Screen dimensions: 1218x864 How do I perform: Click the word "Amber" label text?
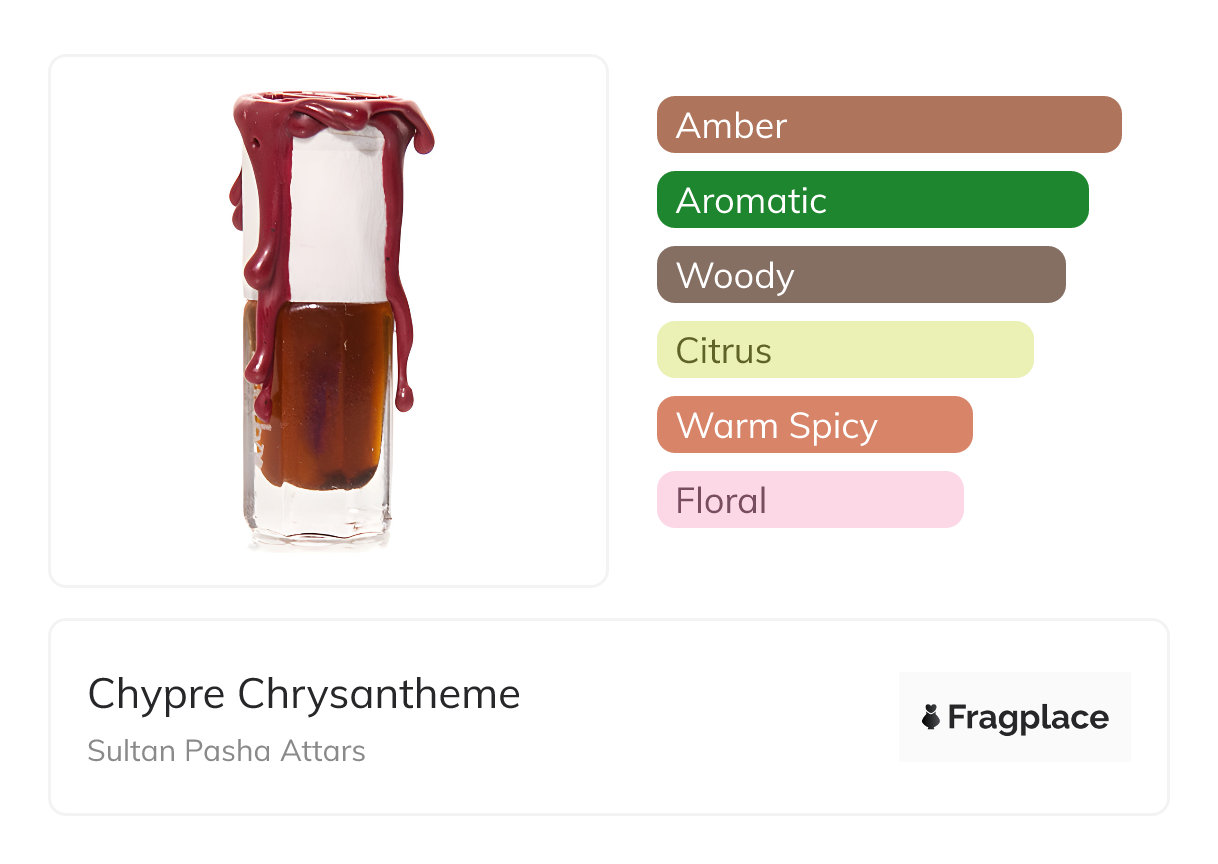tap(731, 126)
